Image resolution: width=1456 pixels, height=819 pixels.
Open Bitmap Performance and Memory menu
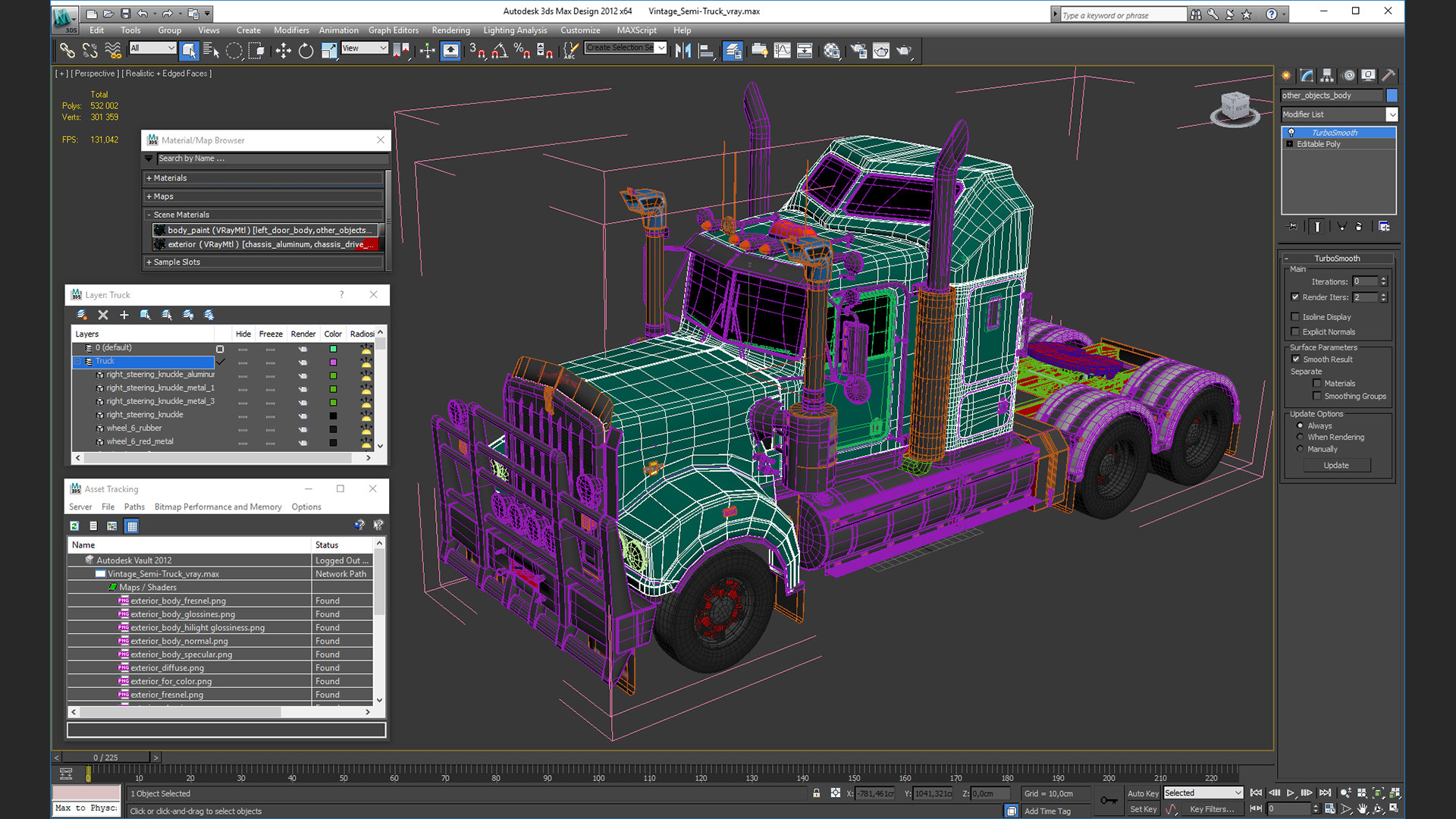[218, 507]
